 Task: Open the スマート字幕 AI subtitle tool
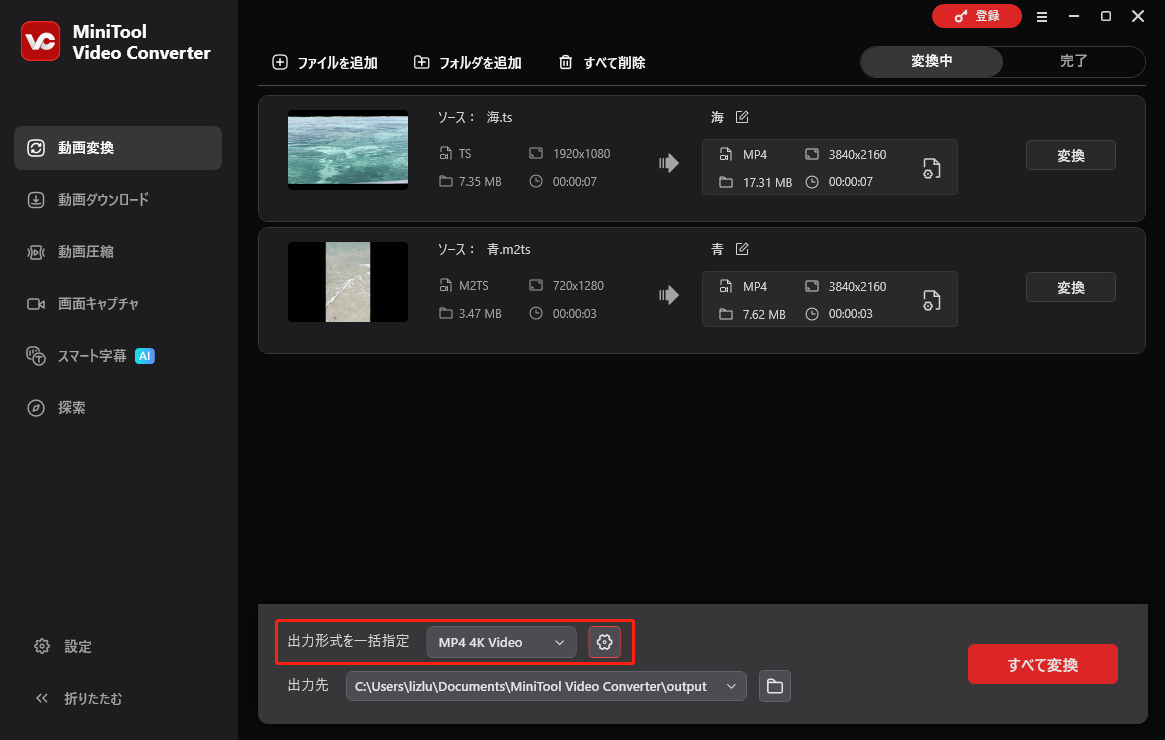[89, 355]
